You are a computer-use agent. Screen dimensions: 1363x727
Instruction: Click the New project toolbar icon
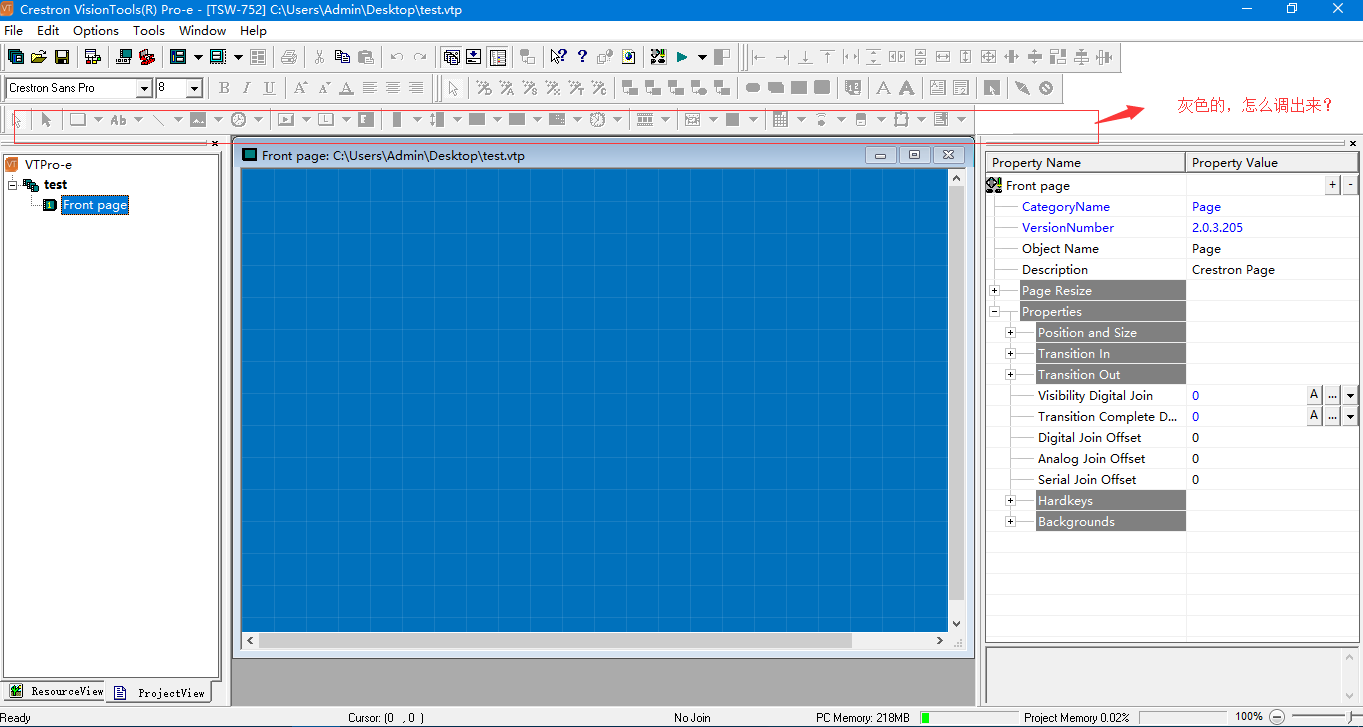16,57
